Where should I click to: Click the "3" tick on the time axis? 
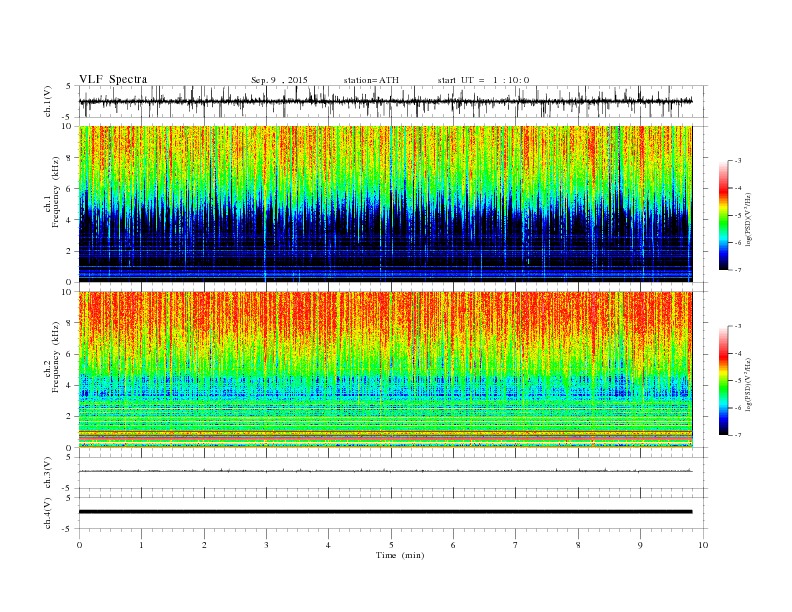coord(266,545)
